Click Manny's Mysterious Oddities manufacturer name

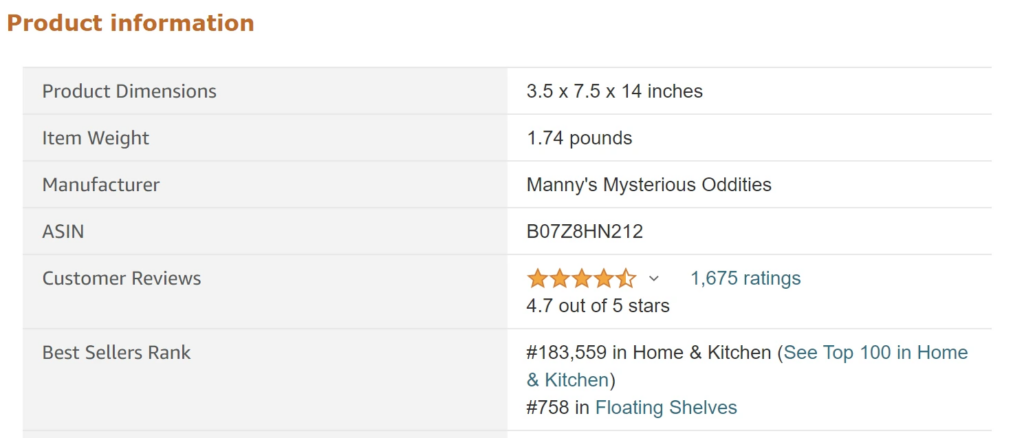649,185
